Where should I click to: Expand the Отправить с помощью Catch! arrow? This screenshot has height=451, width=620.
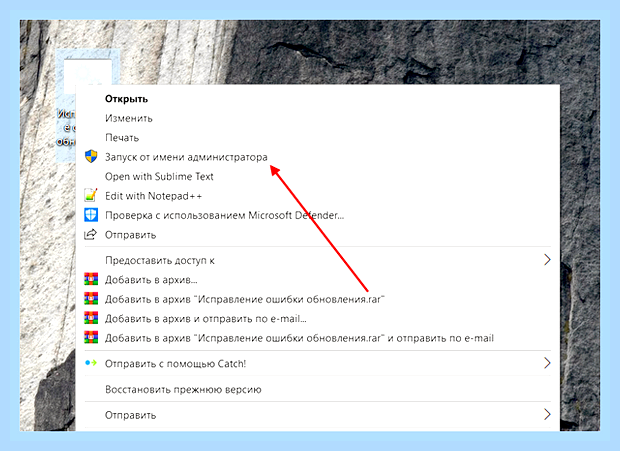[x=547, y=363]
